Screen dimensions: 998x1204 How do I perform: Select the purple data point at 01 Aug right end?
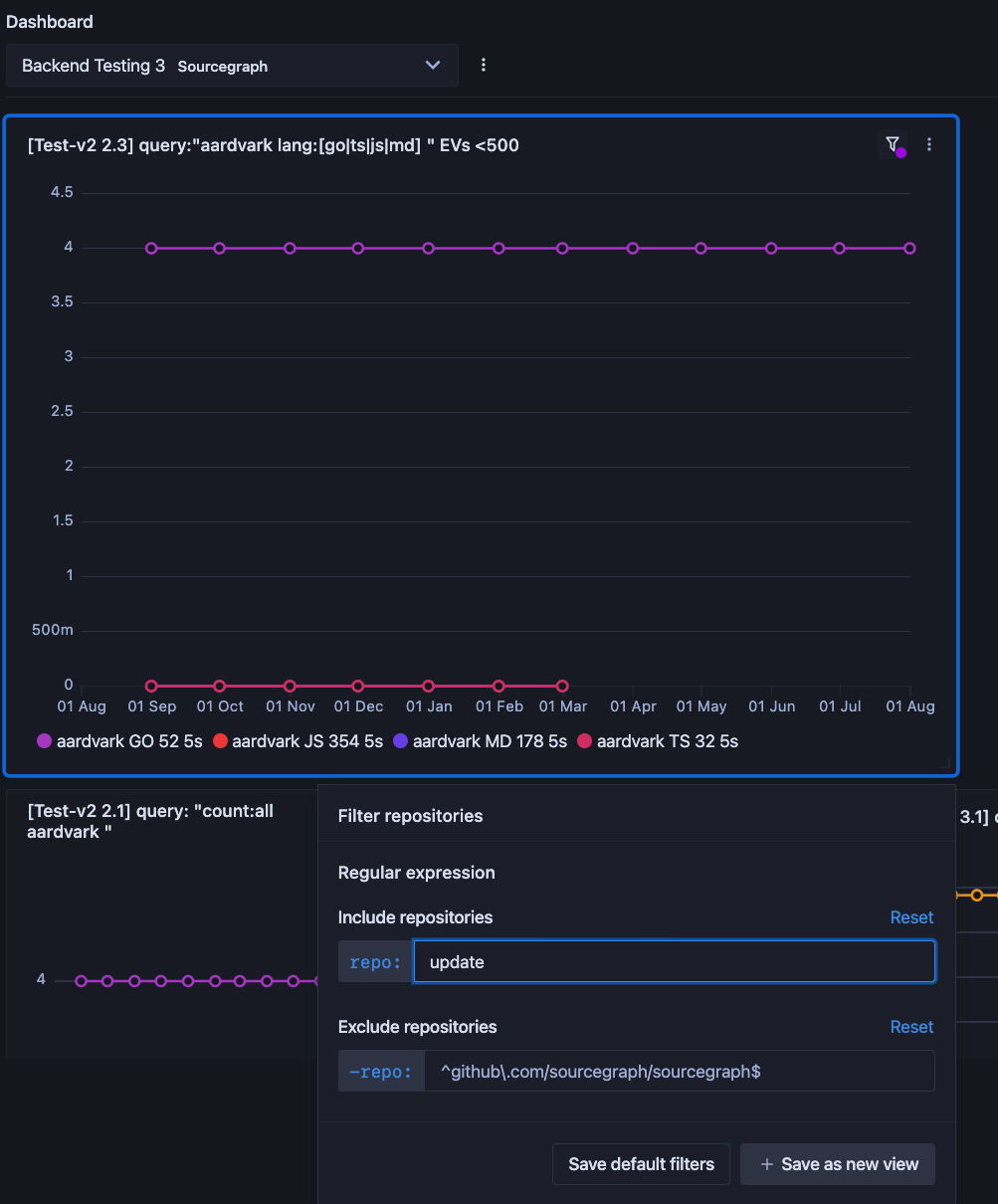click(909, 248)
